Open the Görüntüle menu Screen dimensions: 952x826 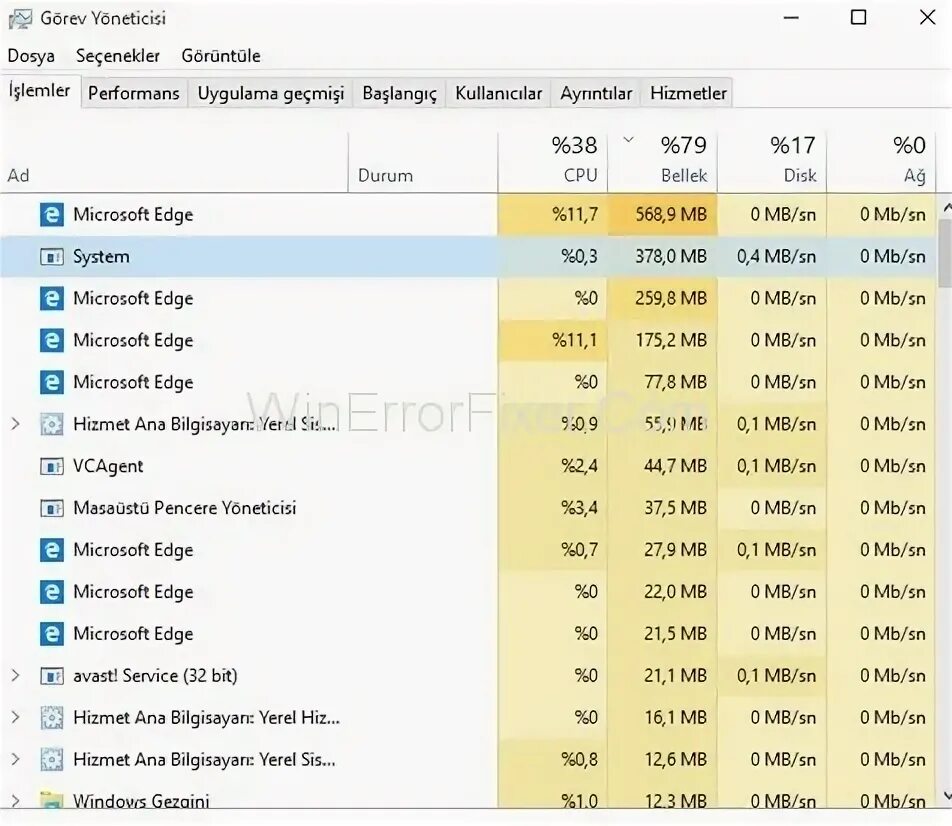[221, 56]
